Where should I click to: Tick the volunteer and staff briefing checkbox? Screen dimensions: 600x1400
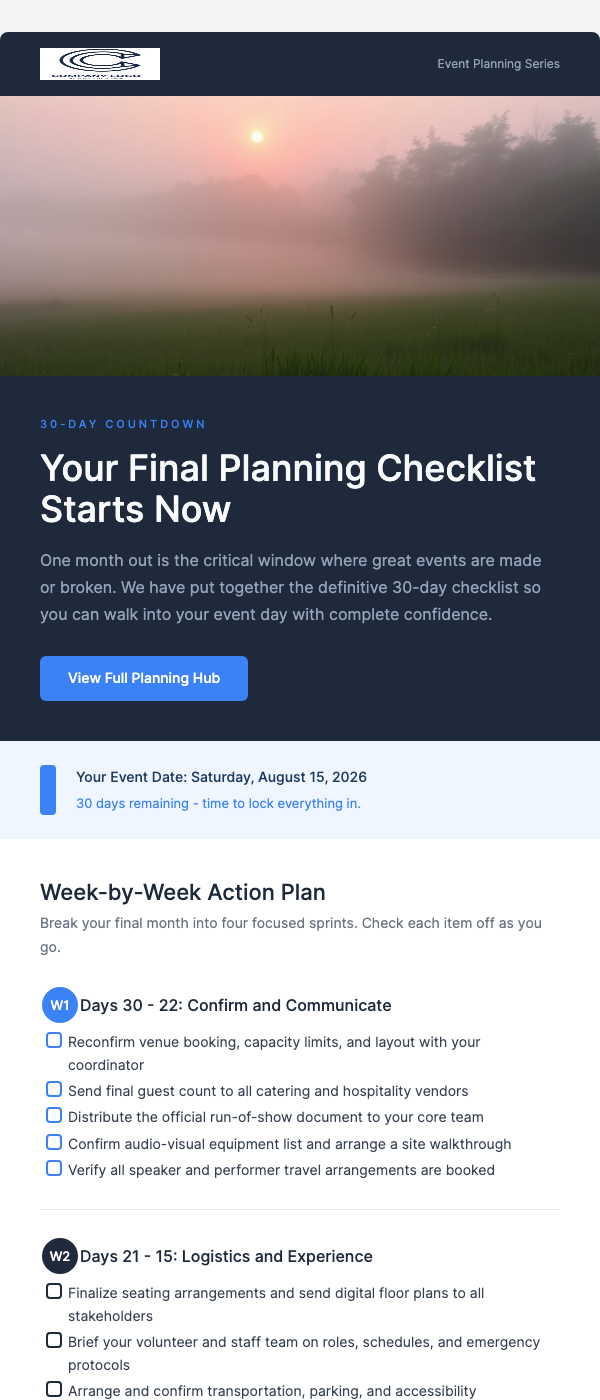tap(54, 1340)
